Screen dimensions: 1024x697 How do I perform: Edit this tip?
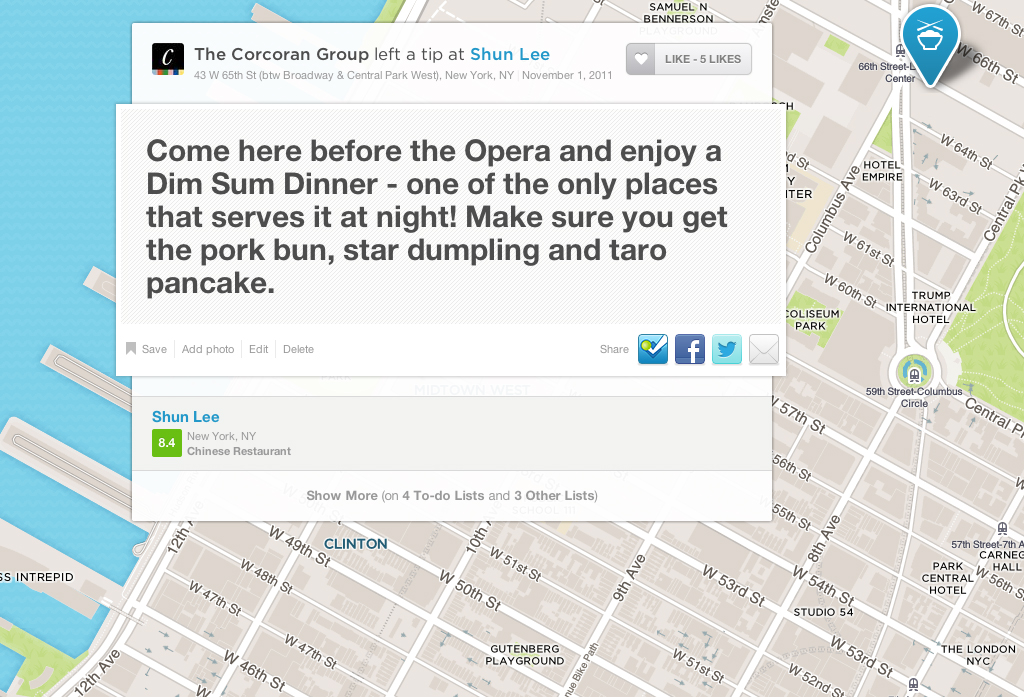tap(259, 349)
